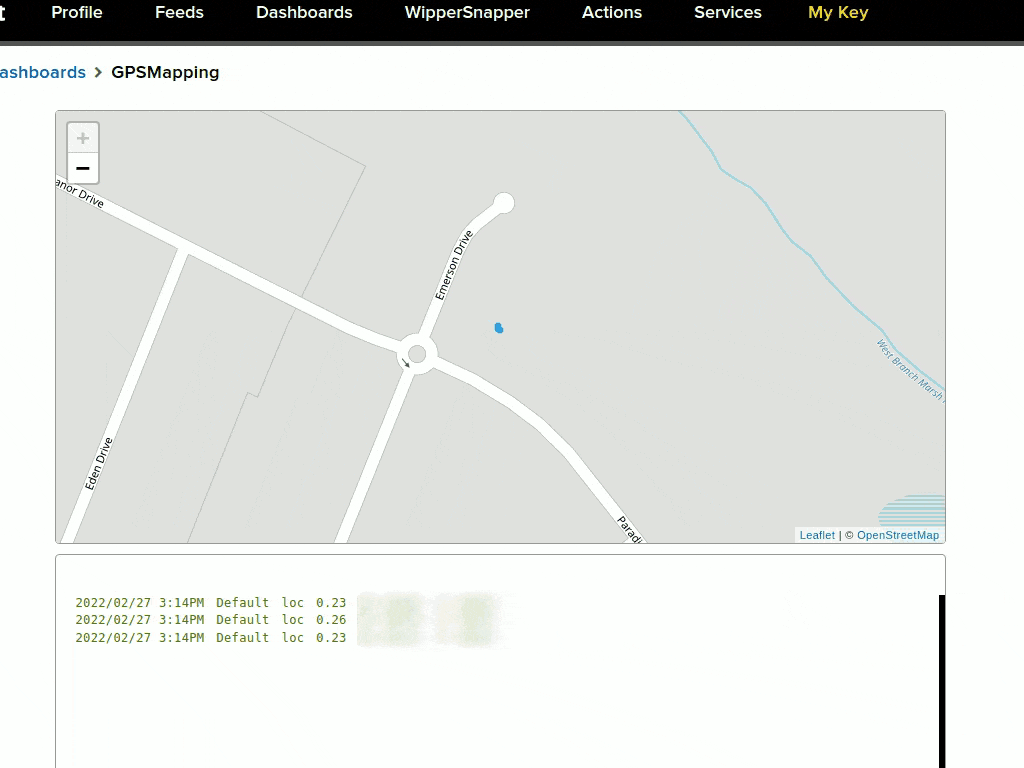Click the cul-de-sac end of Emerson Drive
This screenshot has width=1024, height=768.
(x=504, y=203)
